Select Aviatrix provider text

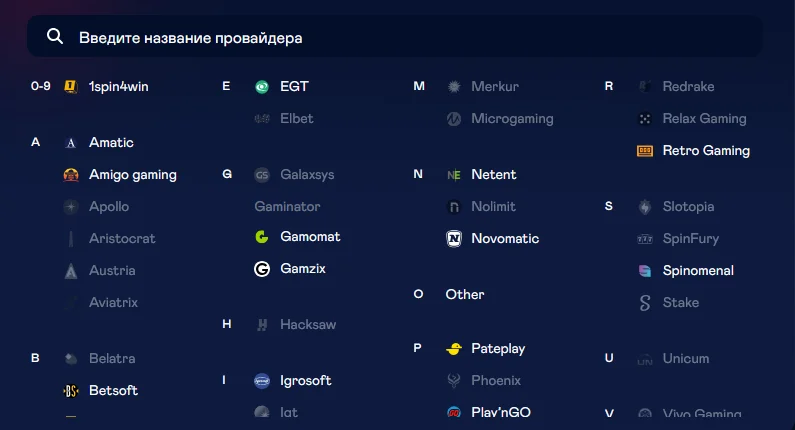coord(114,302)
